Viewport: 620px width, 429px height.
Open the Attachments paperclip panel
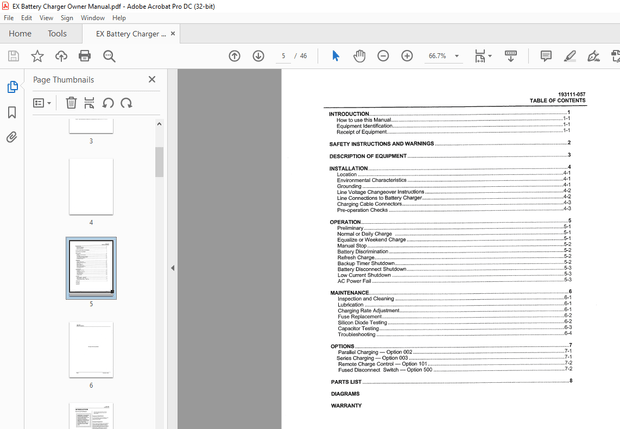pyautogui.click(x=12, y=137)
